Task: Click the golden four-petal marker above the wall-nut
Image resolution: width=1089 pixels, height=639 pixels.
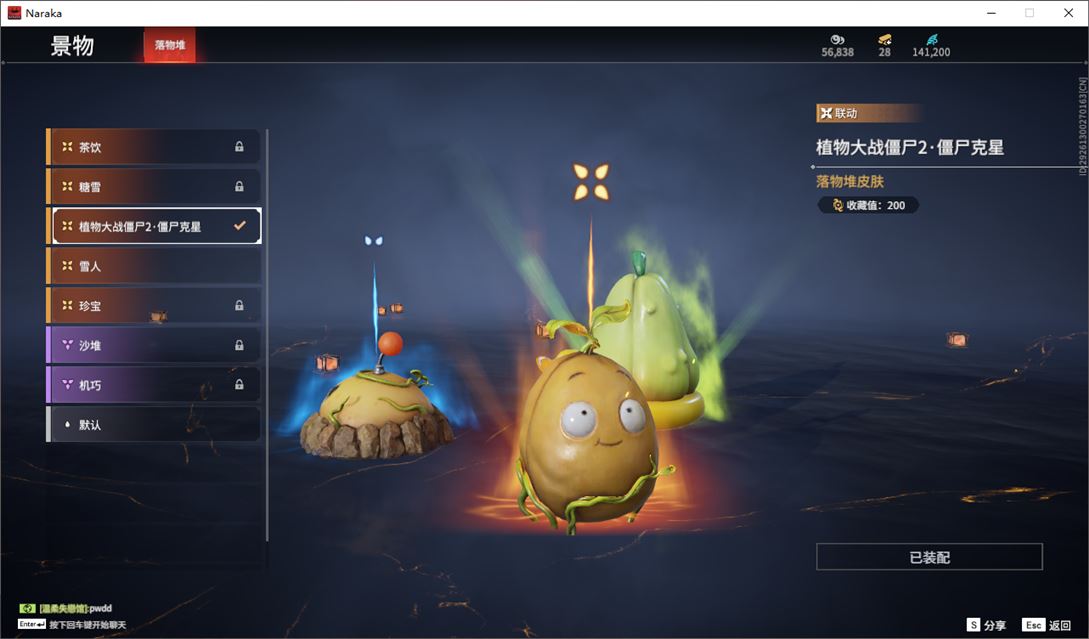Action: (591, 182)
